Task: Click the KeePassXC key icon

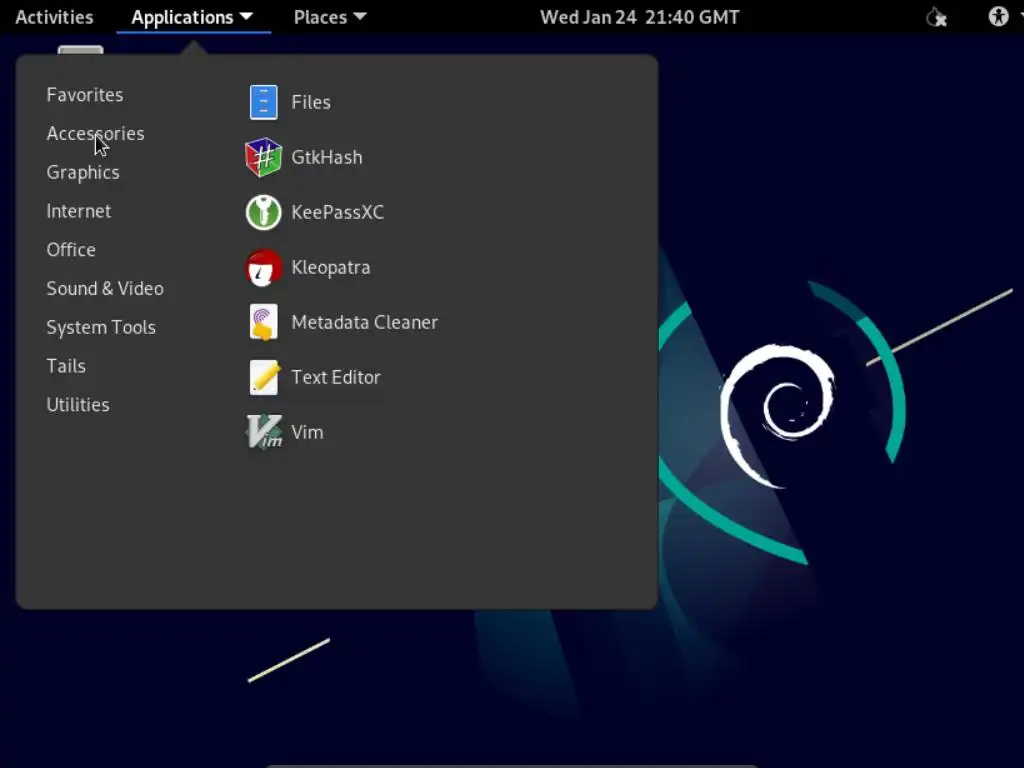Action: (263, 212)
